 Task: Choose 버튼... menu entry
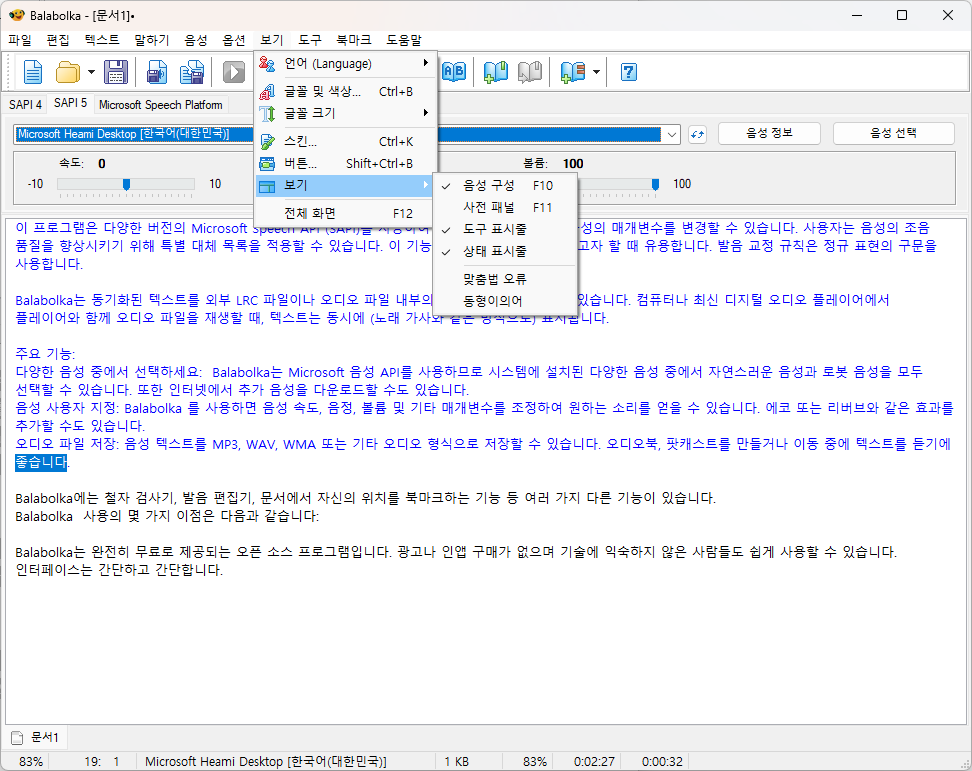point(346,164)
